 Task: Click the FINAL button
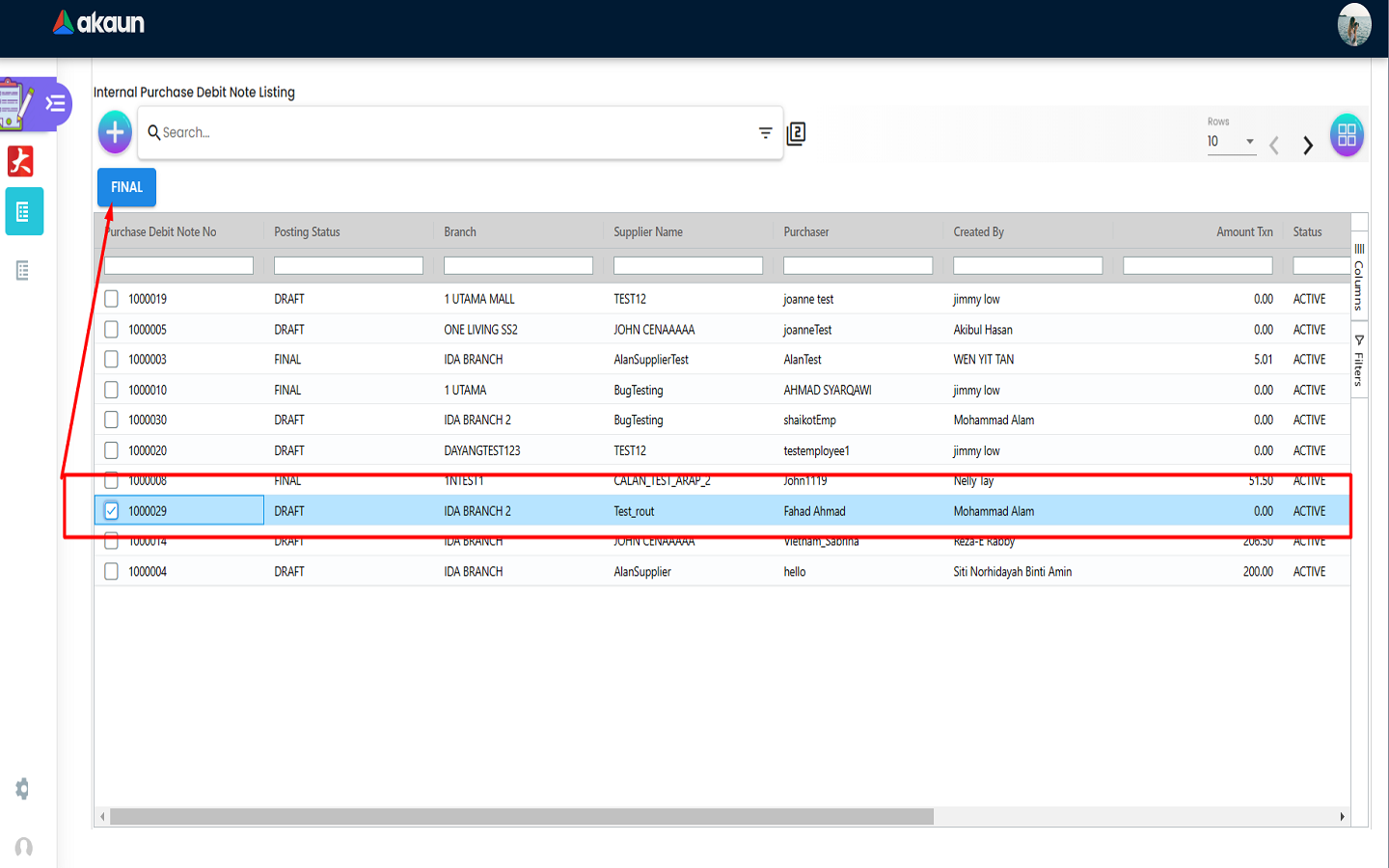(126, 187)
